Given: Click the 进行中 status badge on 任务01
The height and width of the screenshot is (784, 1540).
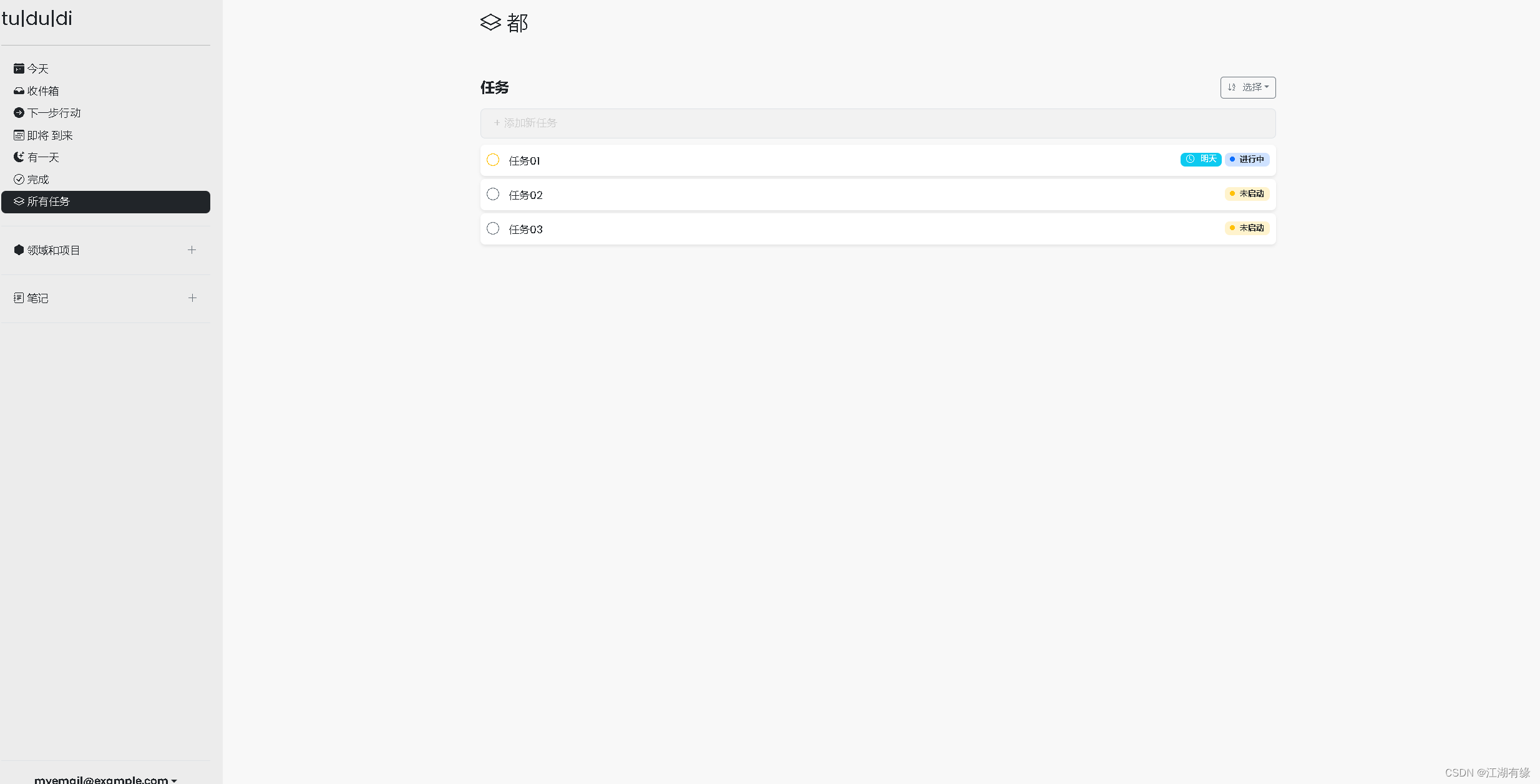Looking at the screenshot, I should (1247, 160).
